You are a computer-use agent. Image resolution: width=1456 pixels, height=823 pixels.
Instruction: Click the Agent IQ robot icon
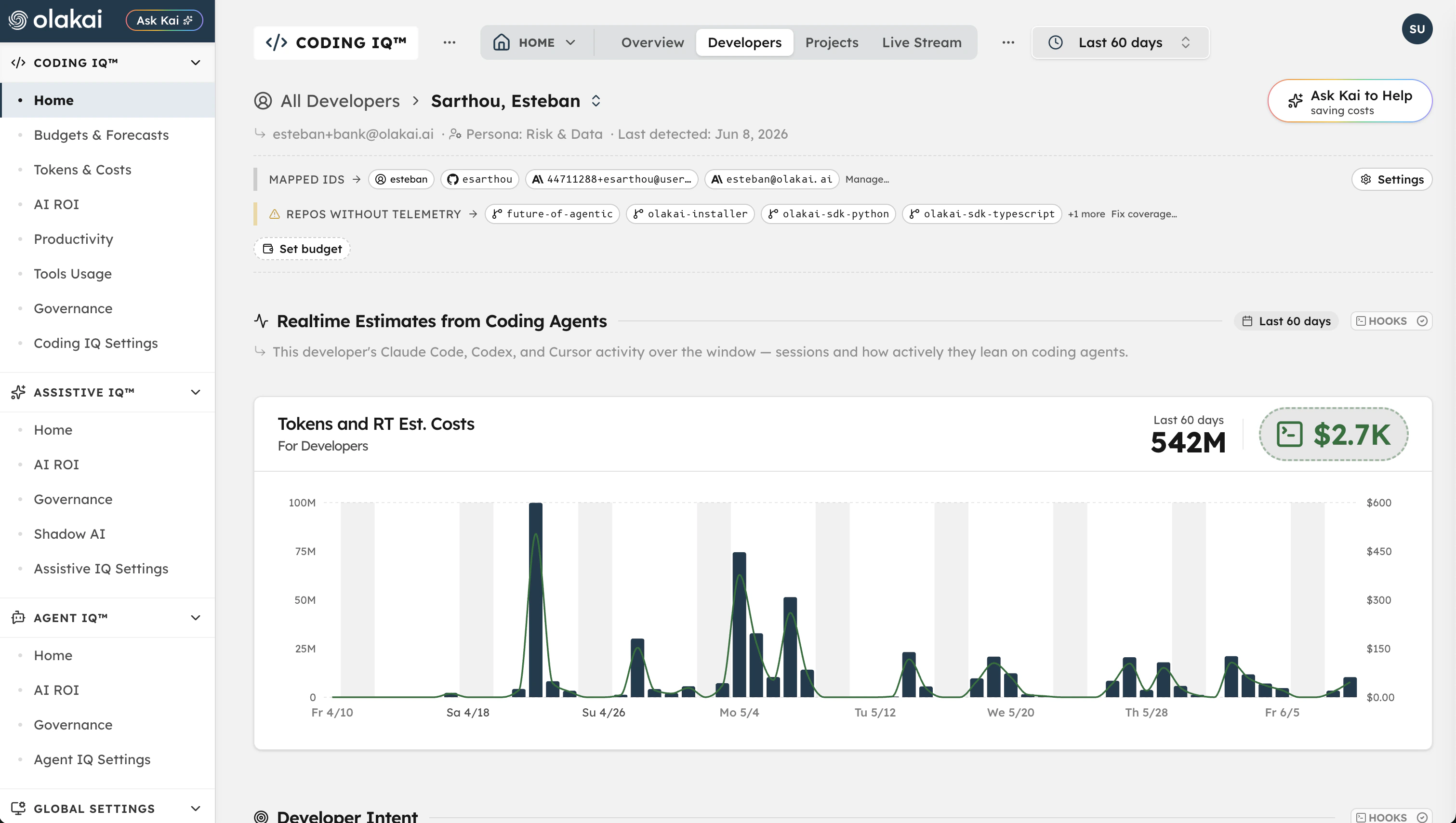click(18, 617)
